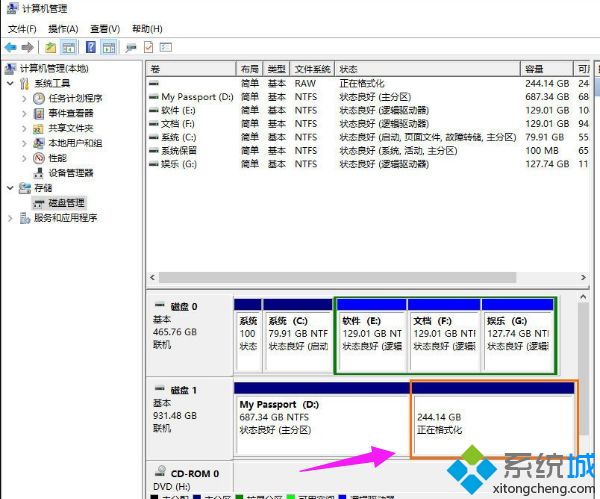Image resolution: width=600 pixels, height=499 pixels.
Task: Open 设备管理器 in the tree
Action: [x=71, y=173]
